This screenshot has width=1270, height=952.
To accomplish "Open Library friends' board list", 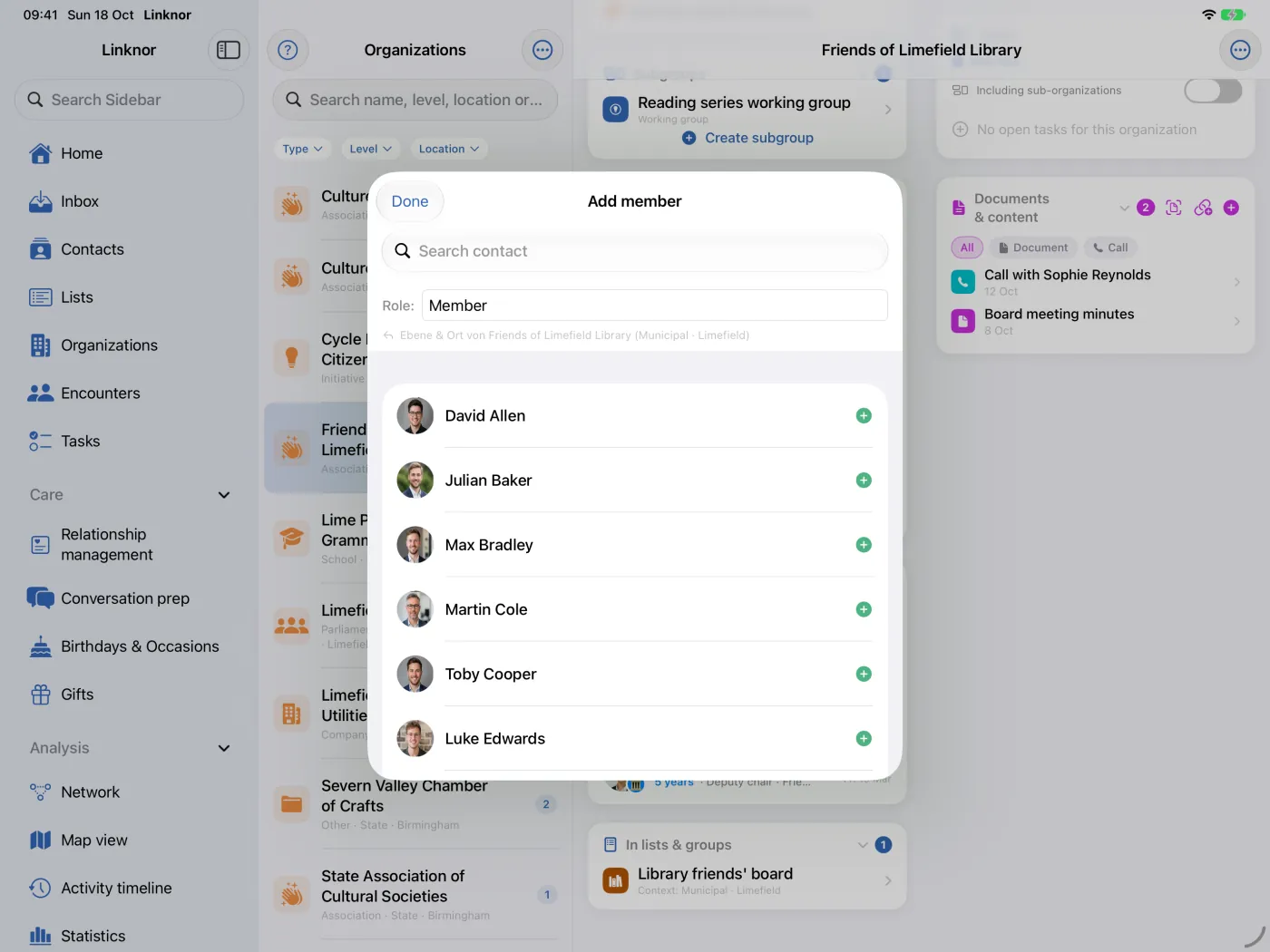I will point(747,880).
